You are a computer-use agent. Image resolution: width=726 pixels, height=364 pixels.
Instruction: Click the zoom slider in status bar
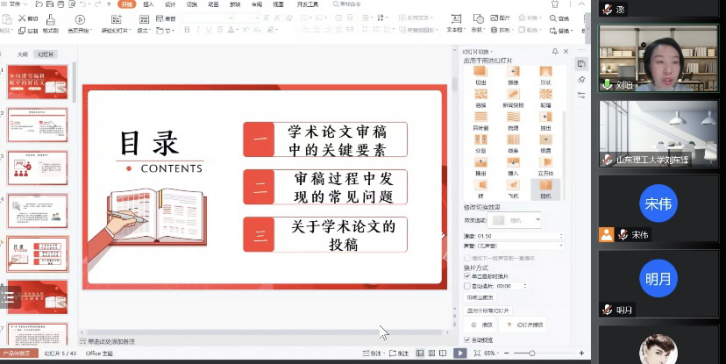(532, 353)
